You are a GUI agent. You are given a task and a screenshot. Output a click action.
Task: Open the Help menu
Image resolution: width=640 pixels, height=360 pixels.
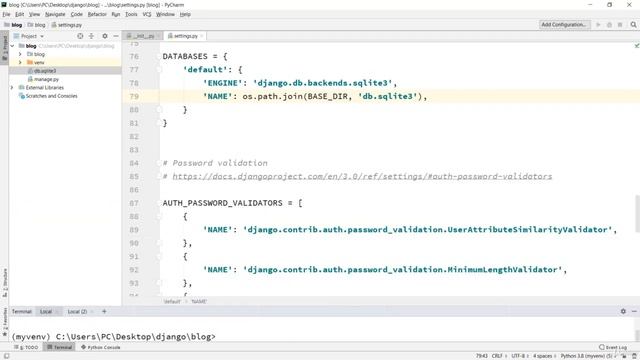coord(185,14)
